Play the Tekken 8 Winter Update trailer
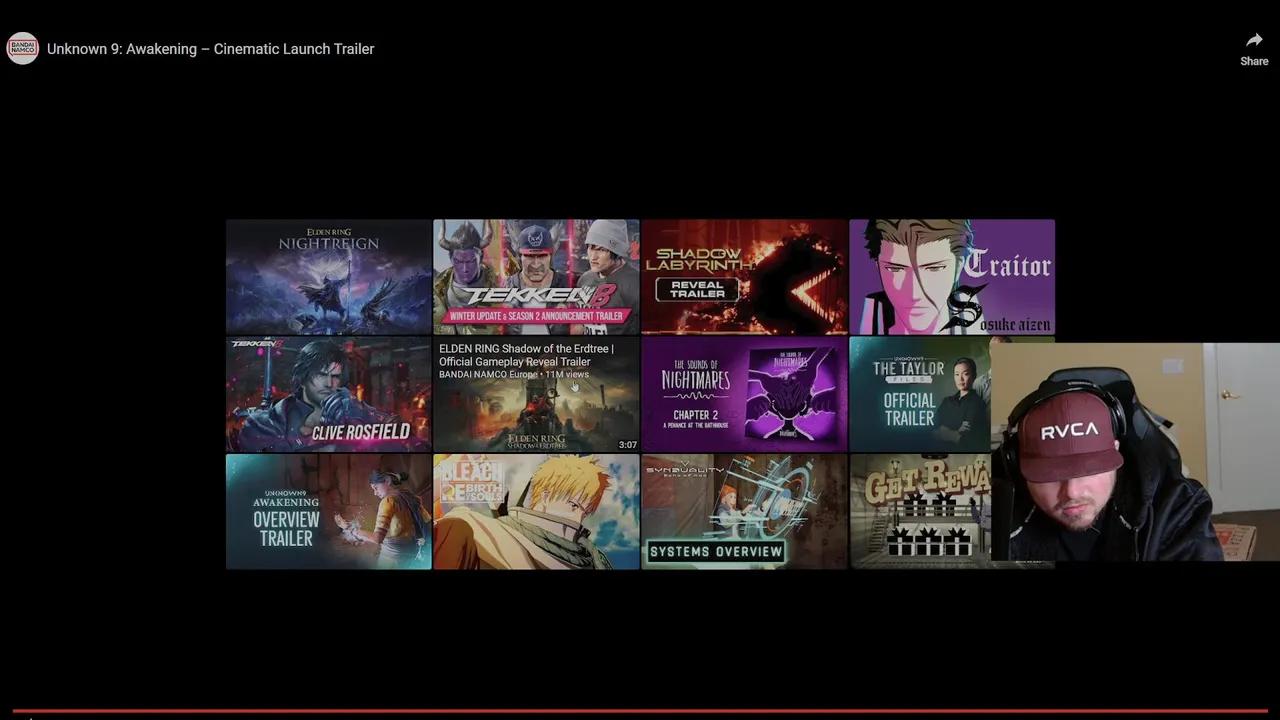The image size is (1280, 720). (x=536, y=277)
